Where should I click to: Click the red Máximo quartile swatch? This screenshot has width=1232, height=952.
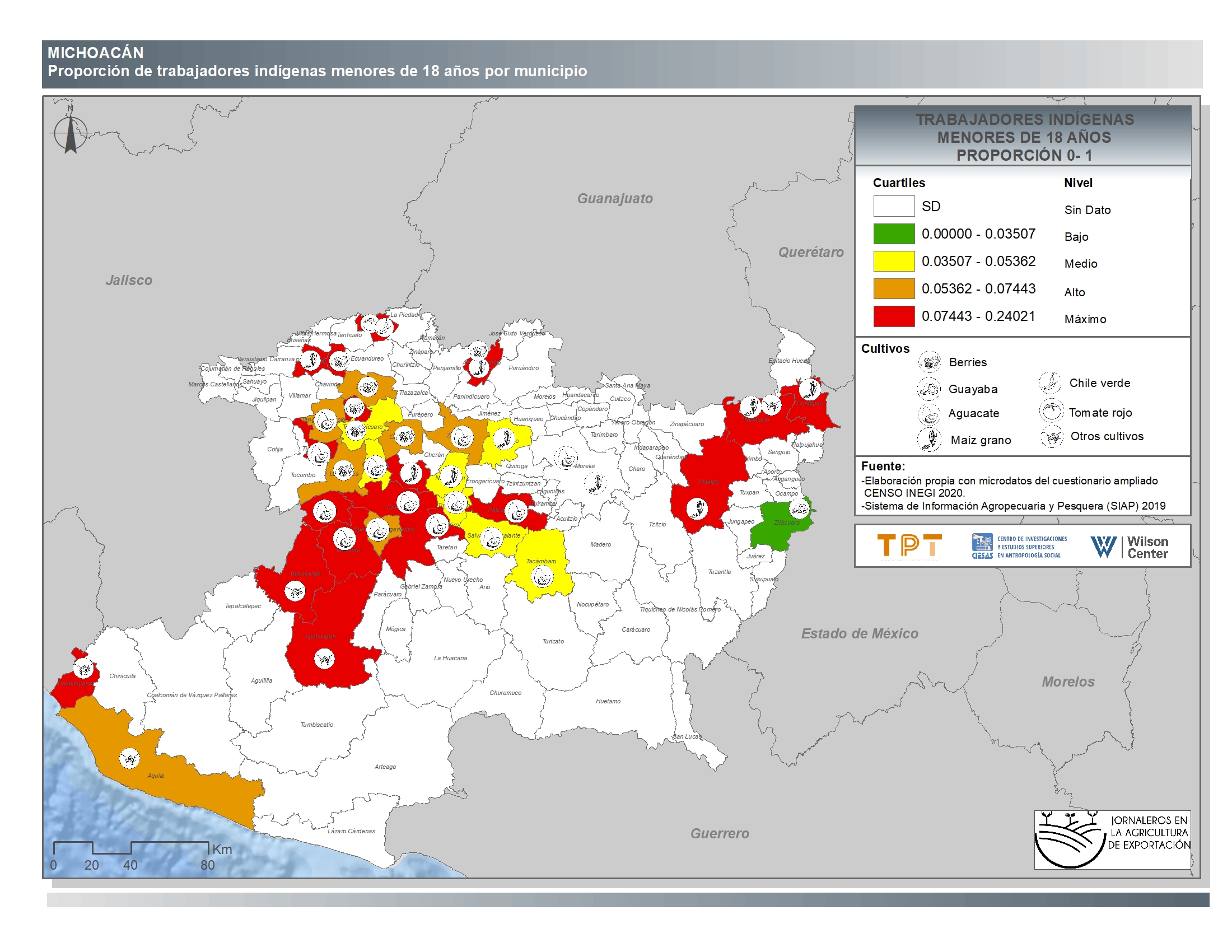(894, 316)
